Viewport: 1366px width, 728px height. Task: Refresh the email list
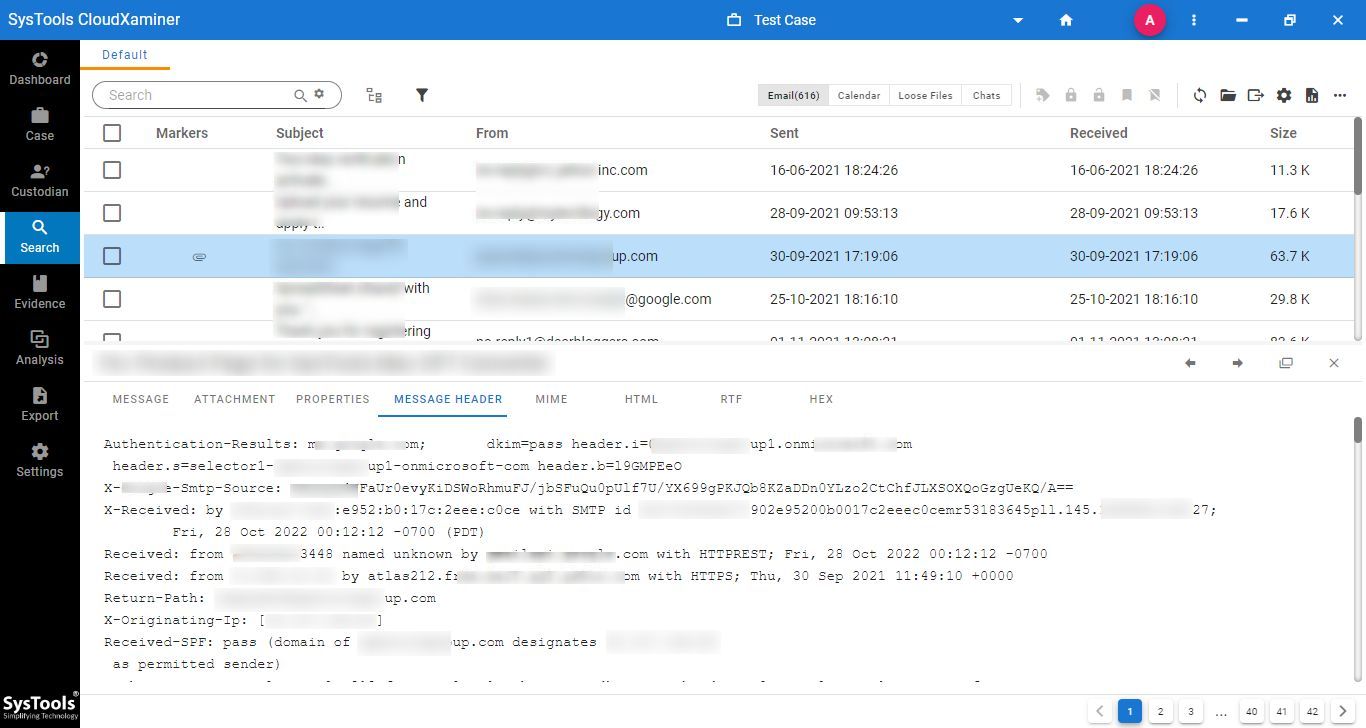[1200, 95]
